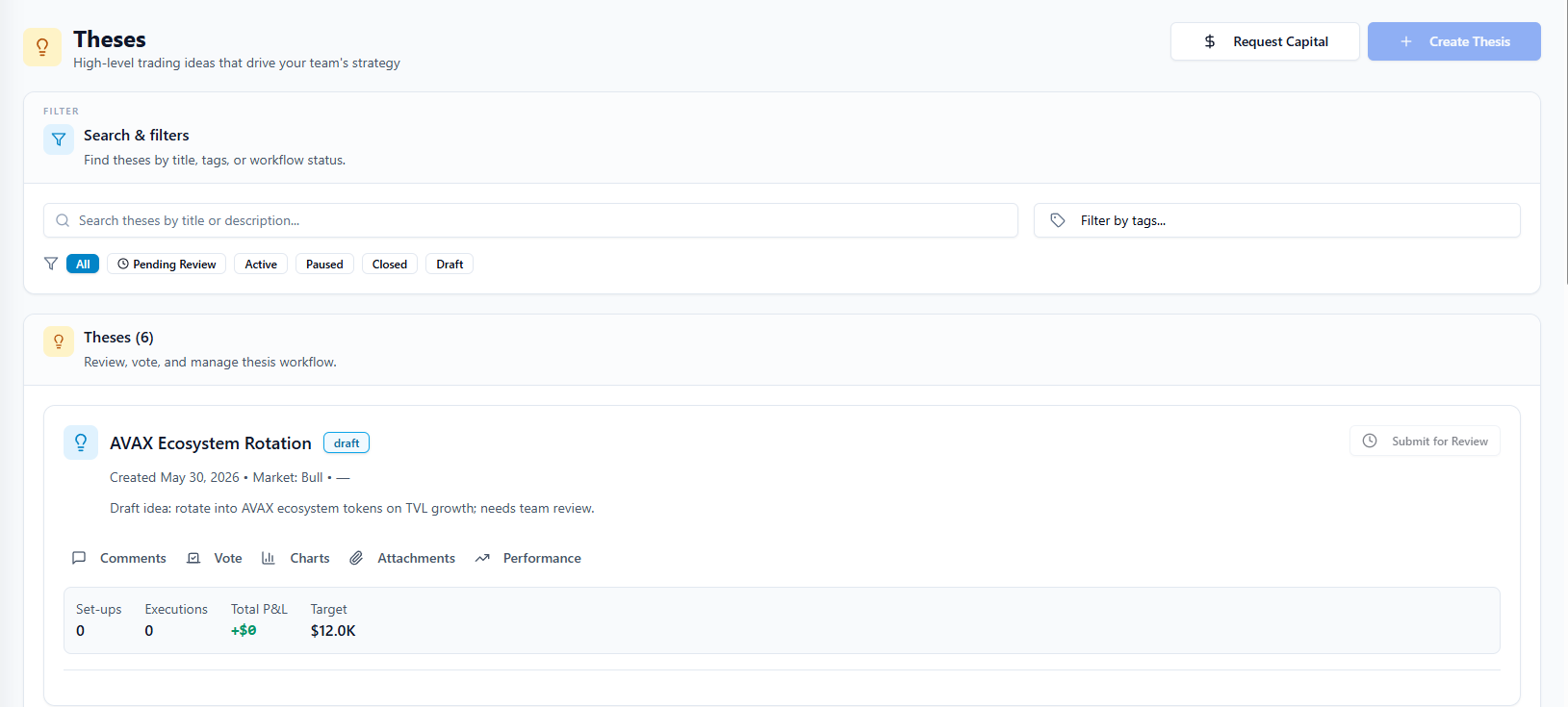1568x707 pixels.
Task: Click the subtitle about high-level trading ideas
Action: tap(237, 63)
